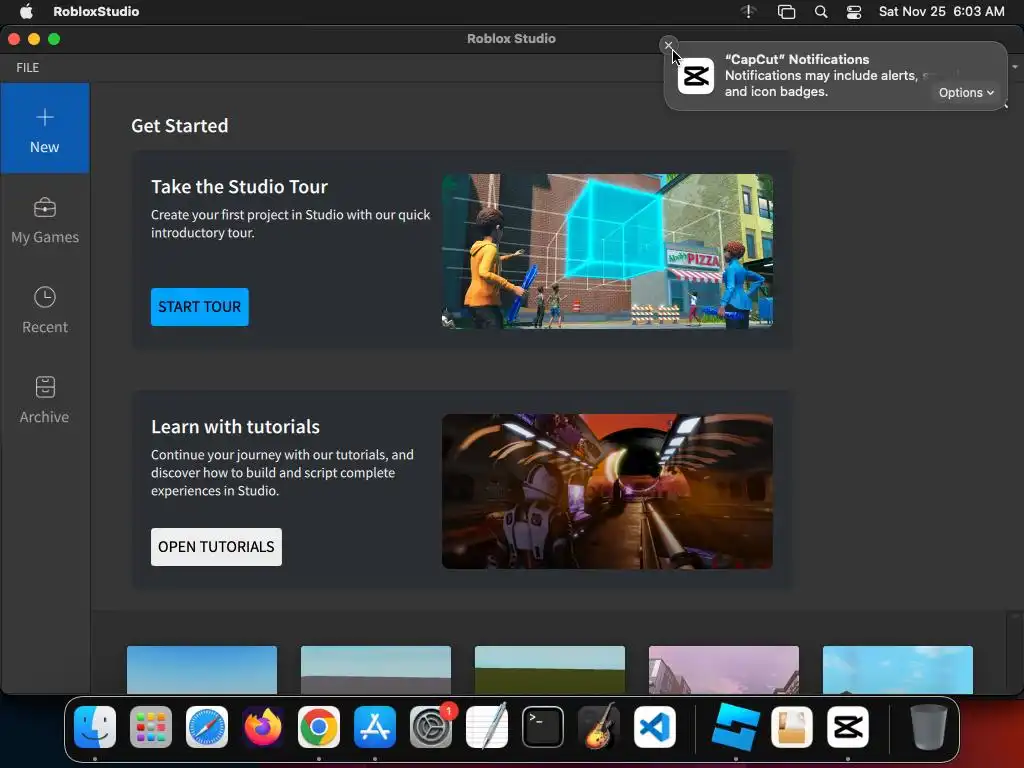The height and width of the screenshot is (768, 1024).
Task: Click the tutorials tunnel preview image
Action: pos(607,491)
